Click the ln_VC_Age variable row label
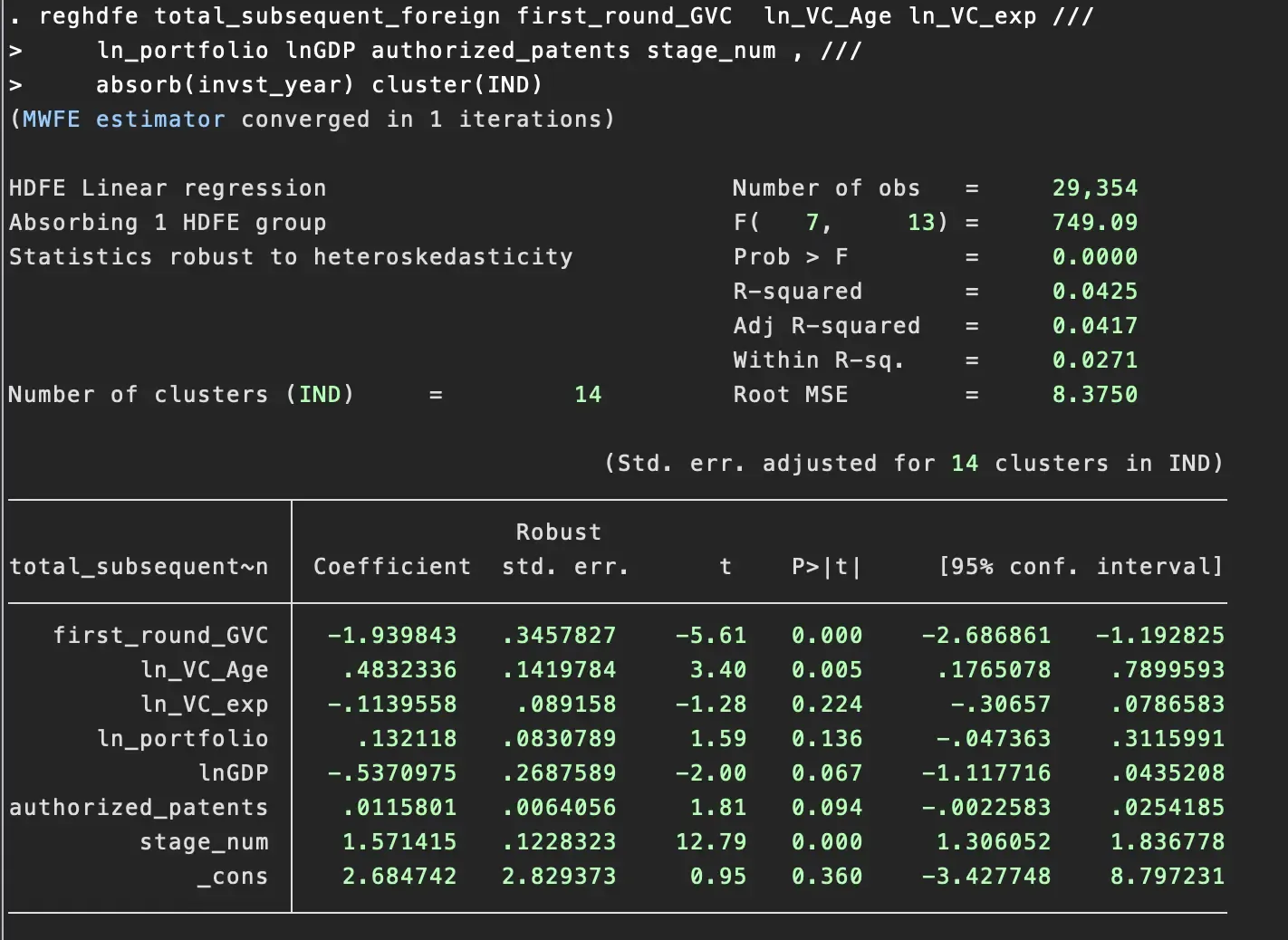Screen dimensions: 1288x940 pos(204,670)
